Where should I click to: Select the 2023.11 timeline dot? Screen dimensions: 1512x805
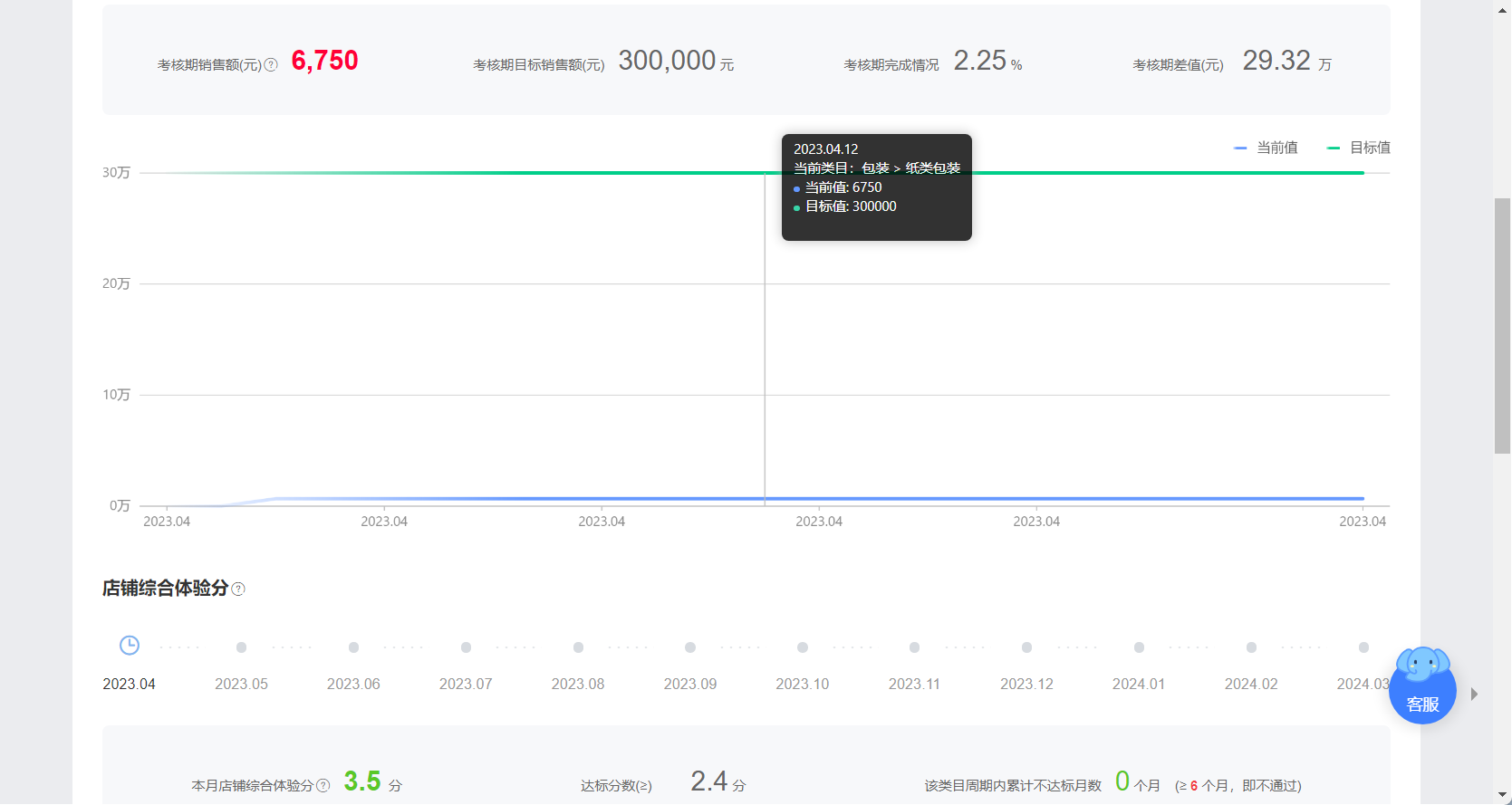point(914,647)
